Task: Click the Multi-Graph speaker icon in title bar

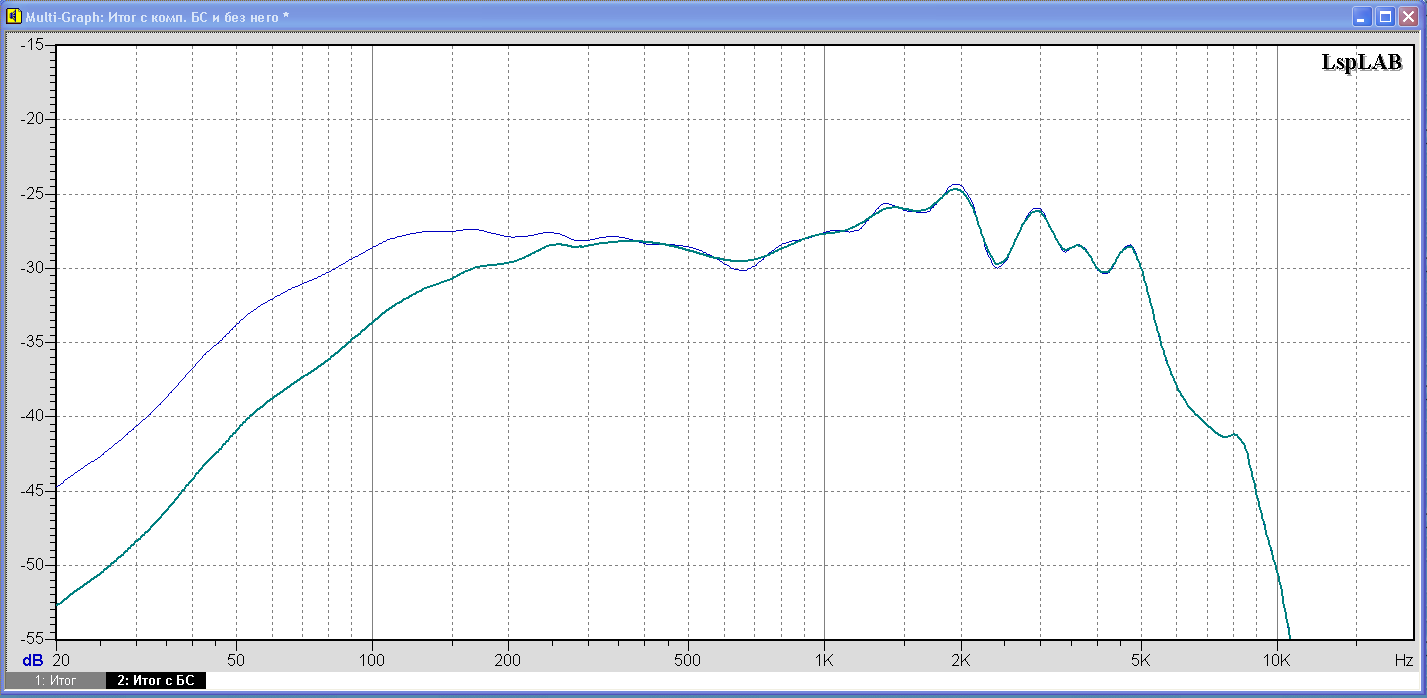Action: pyautogui.click(x=14, y=16)
